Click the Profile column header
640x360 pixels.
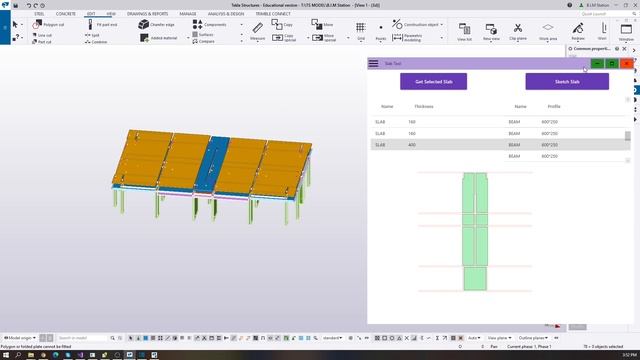pyautogui.click(x=554, y=107)
